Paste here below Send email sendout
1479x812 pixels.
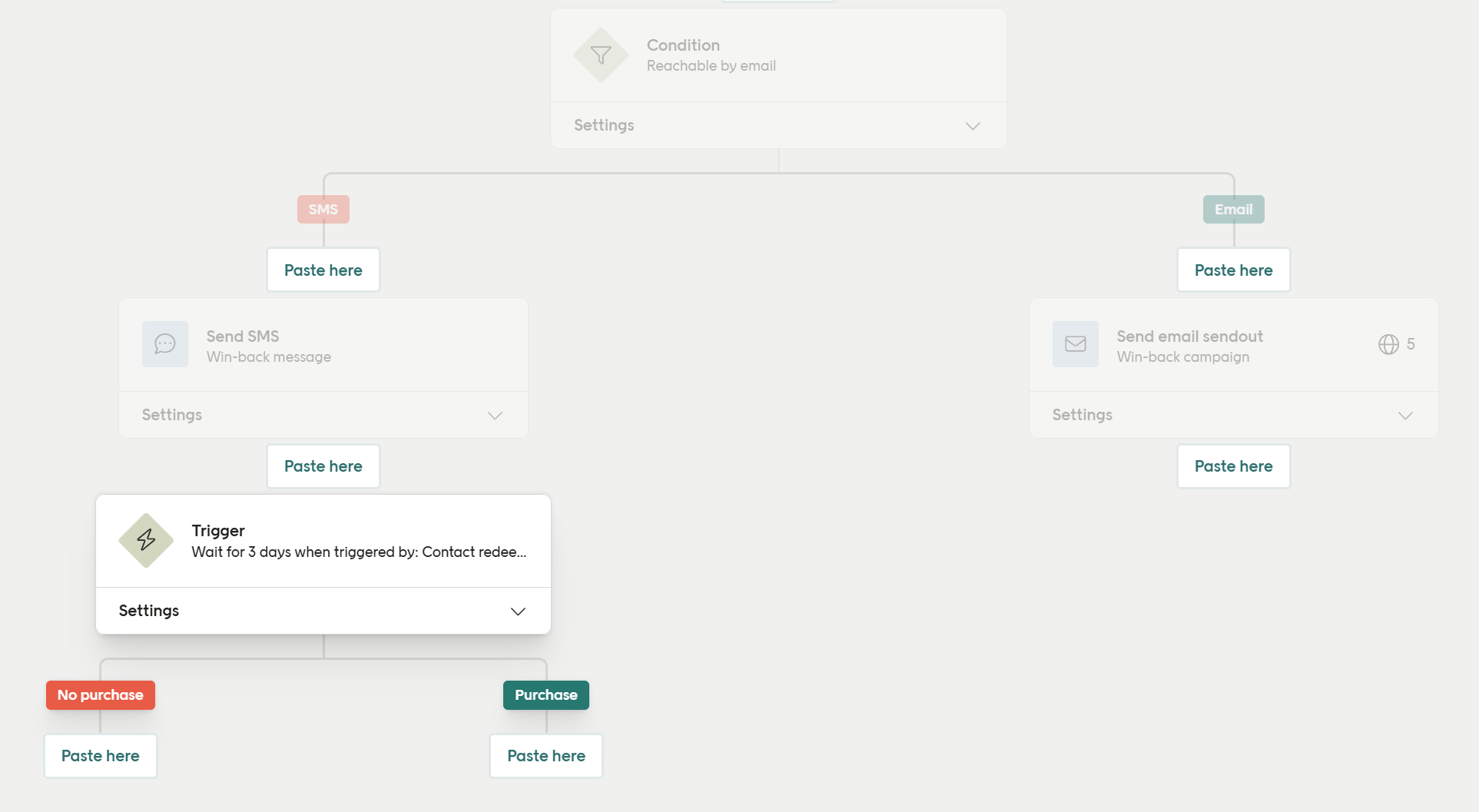[x=1233, y=466]
